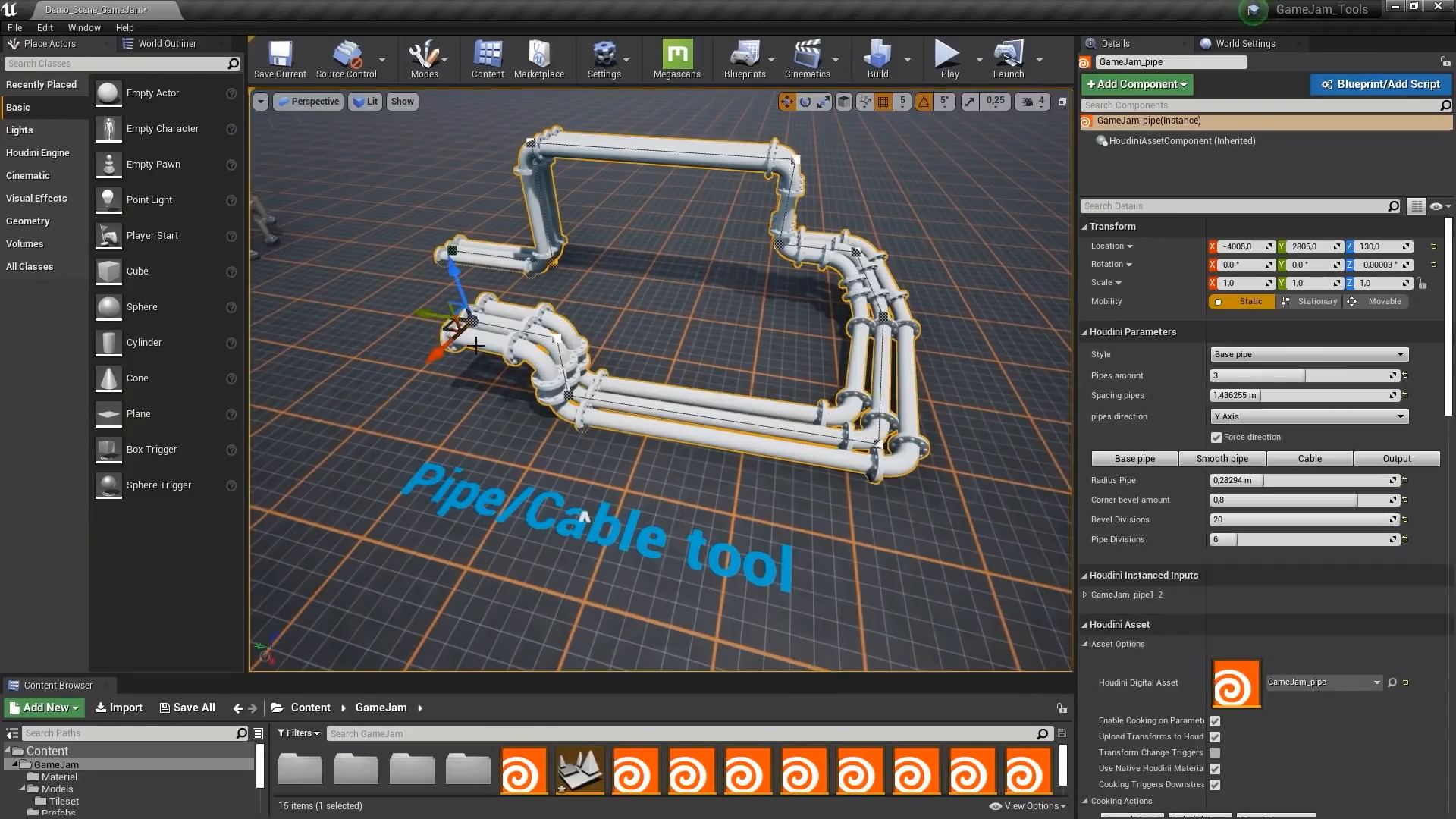Image resolution: width=1456 pixels, height=819 pixels.
Task: Set Mobility to Movable
Action: (x=1376, y=302)
